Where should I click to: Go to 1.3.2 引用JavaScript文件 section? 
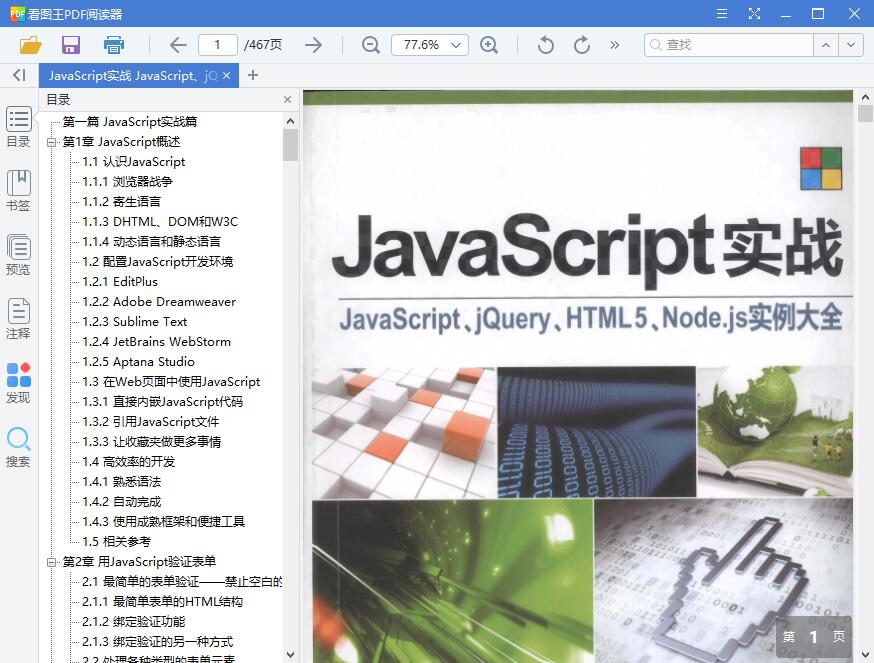tap(150, 422)
